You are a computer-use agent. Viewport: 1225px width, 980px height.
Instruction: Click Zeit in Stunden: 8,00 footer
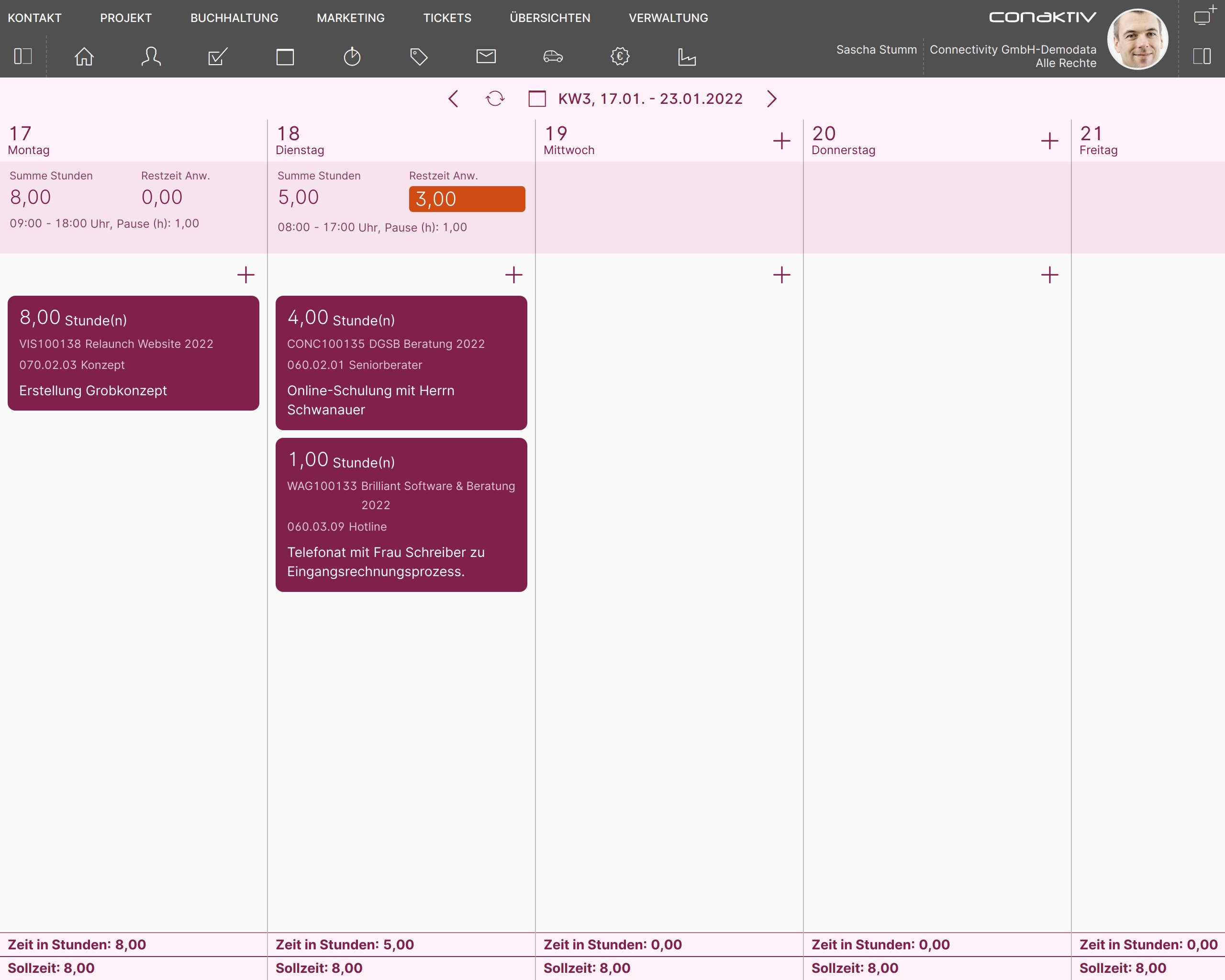click(77, 944)
